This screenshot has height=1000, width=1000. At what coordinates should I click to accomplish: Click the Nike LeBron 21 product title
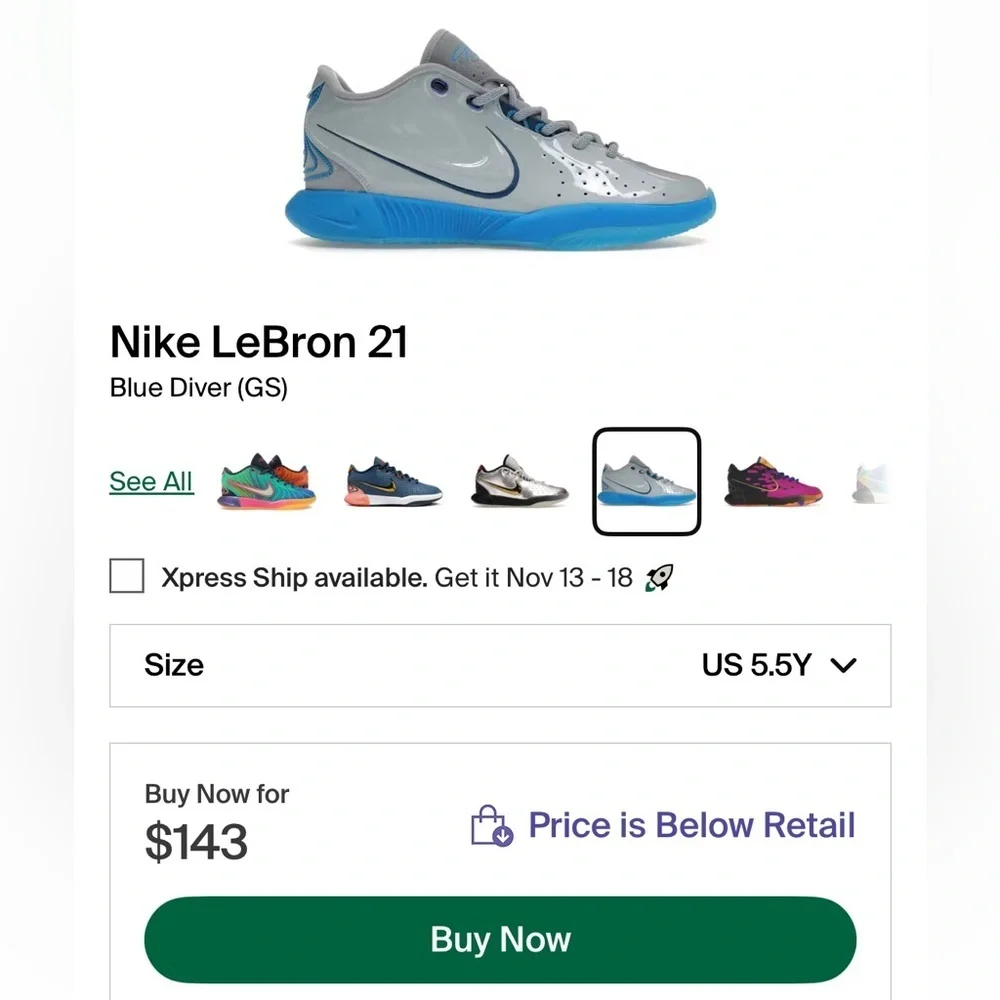[x=259, y=343]
